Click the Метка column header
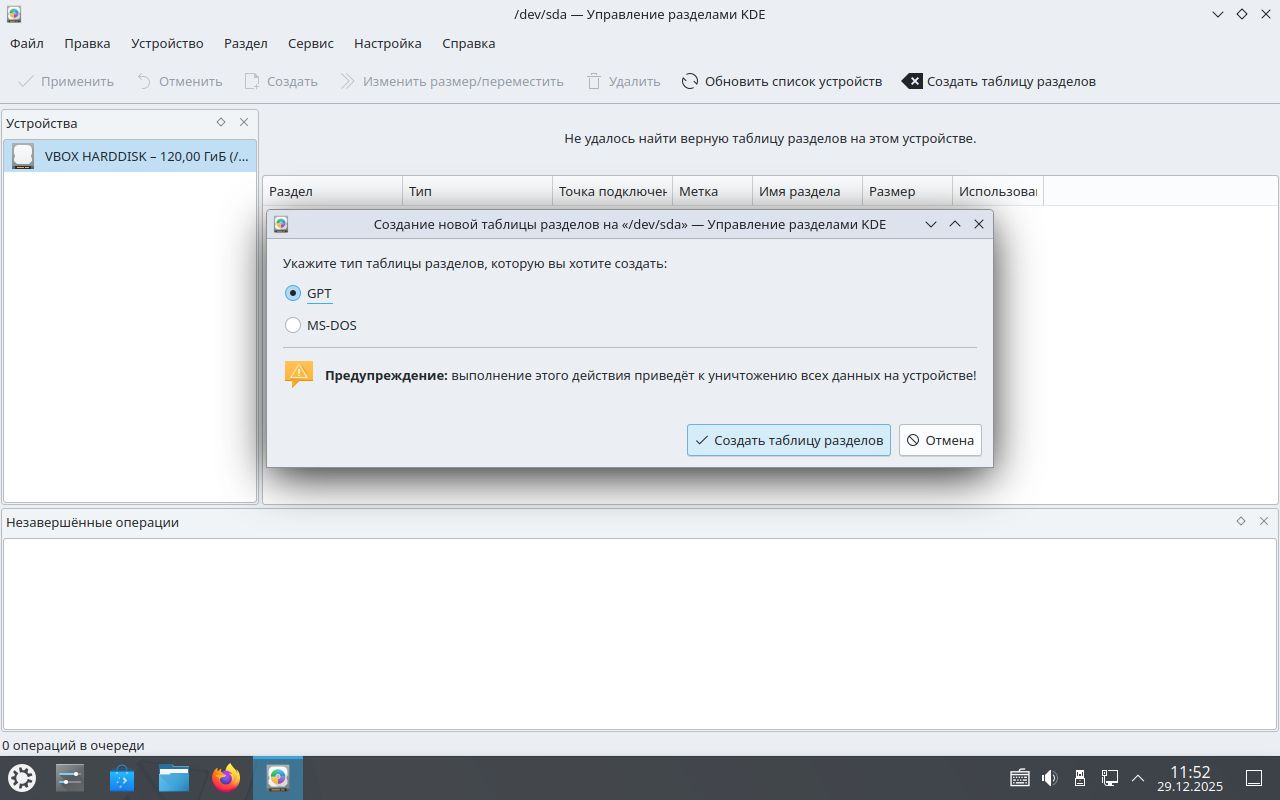The width and height of the screenshot is (1280, 800). (712, 191)
